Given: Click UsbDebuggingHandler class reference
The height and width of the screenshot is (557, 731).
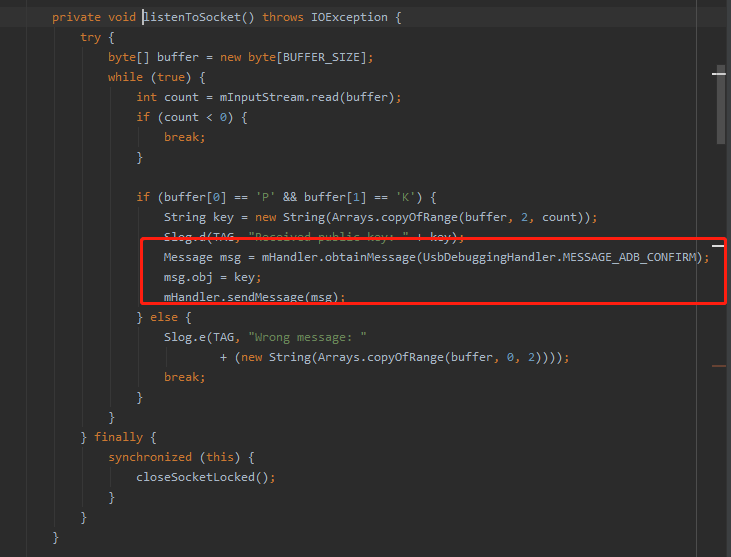Looking at the screenshot, I should click(490, 257).
